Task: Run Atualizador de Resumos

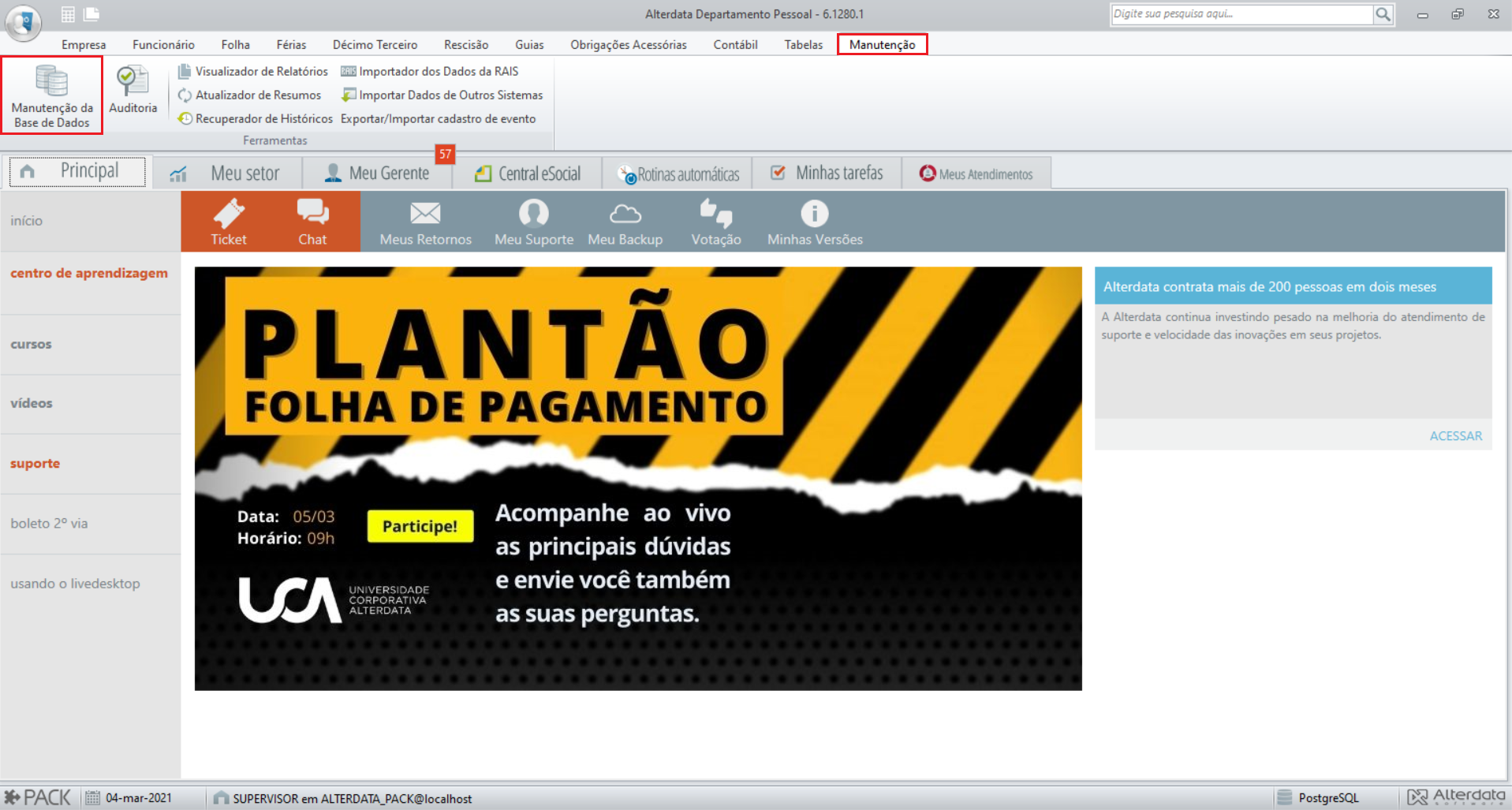Action: (250, 95)
